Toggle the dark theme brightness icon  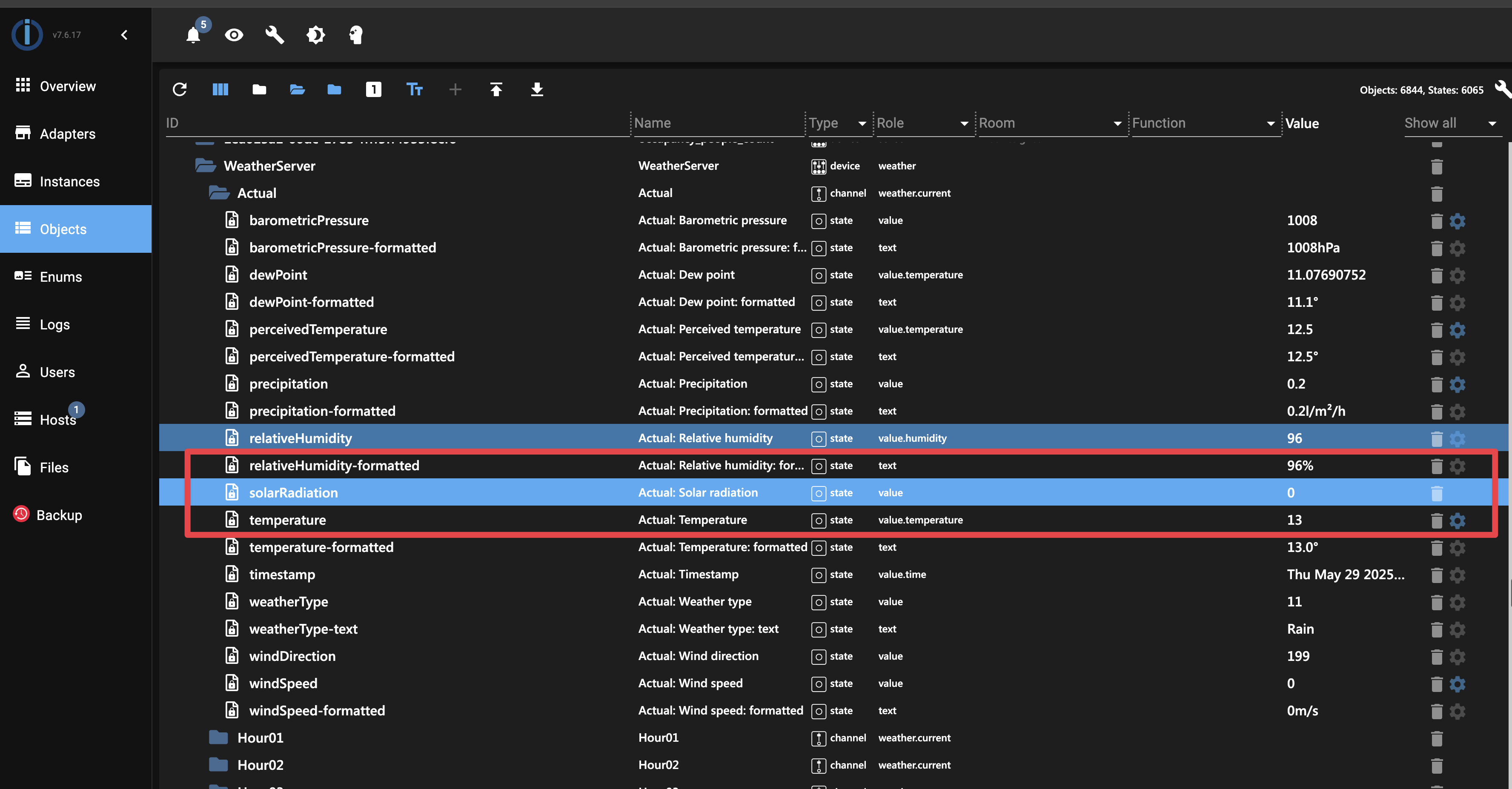315,35
